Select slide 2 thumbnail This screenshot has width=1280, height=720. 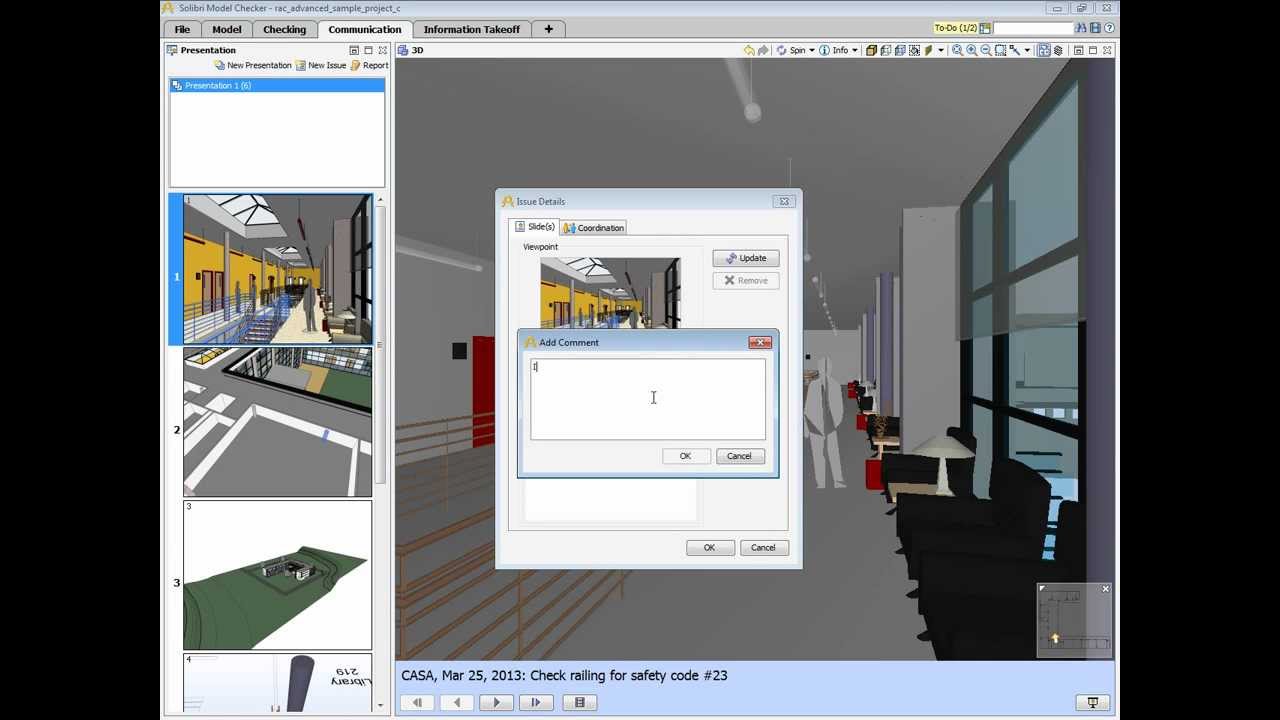tap(277, 422)
